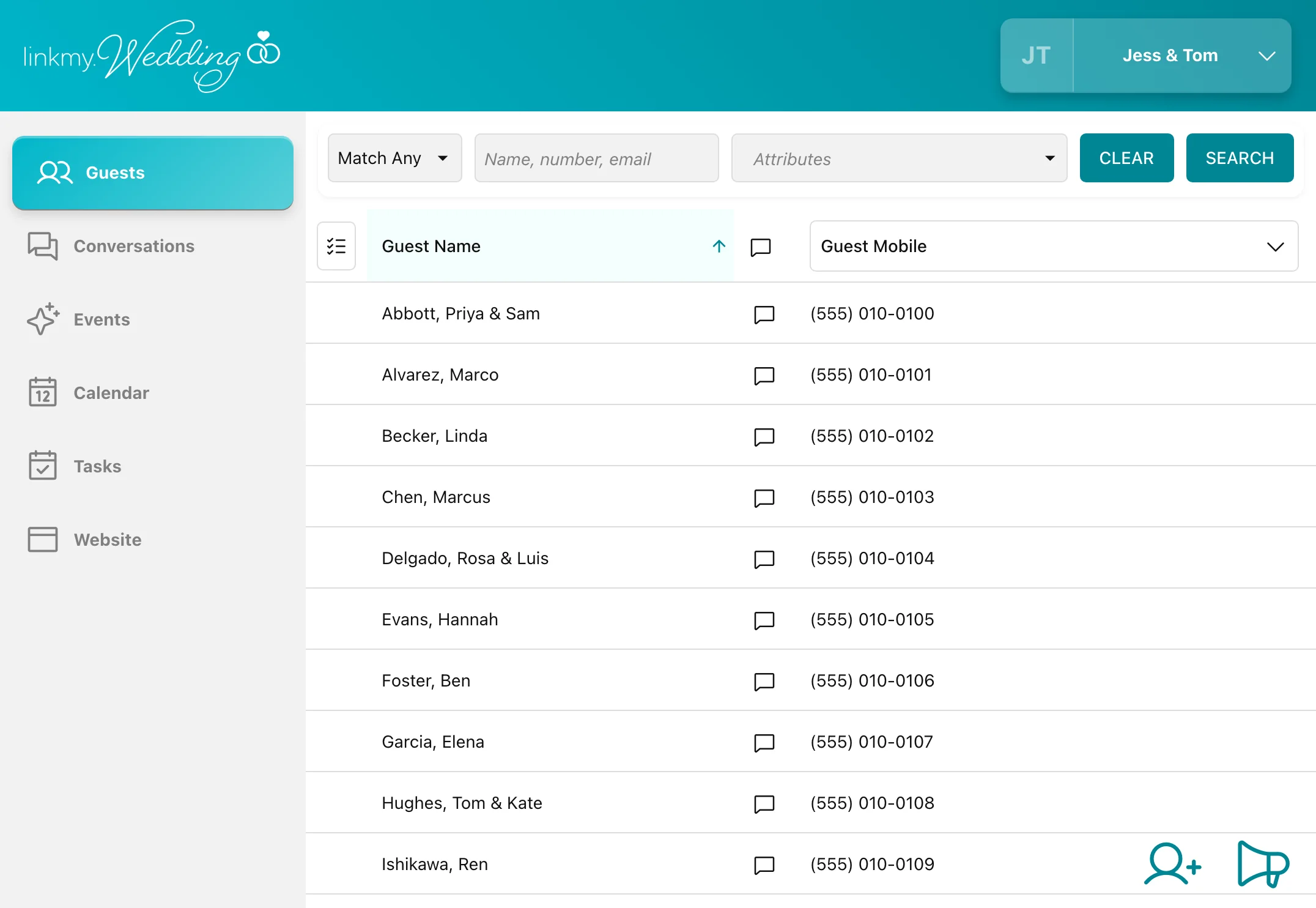Image resolution: width=1316 pixels, height=908 pixels.
Task: Open chat for Chen, Marcus
Action: coord(764,498)
